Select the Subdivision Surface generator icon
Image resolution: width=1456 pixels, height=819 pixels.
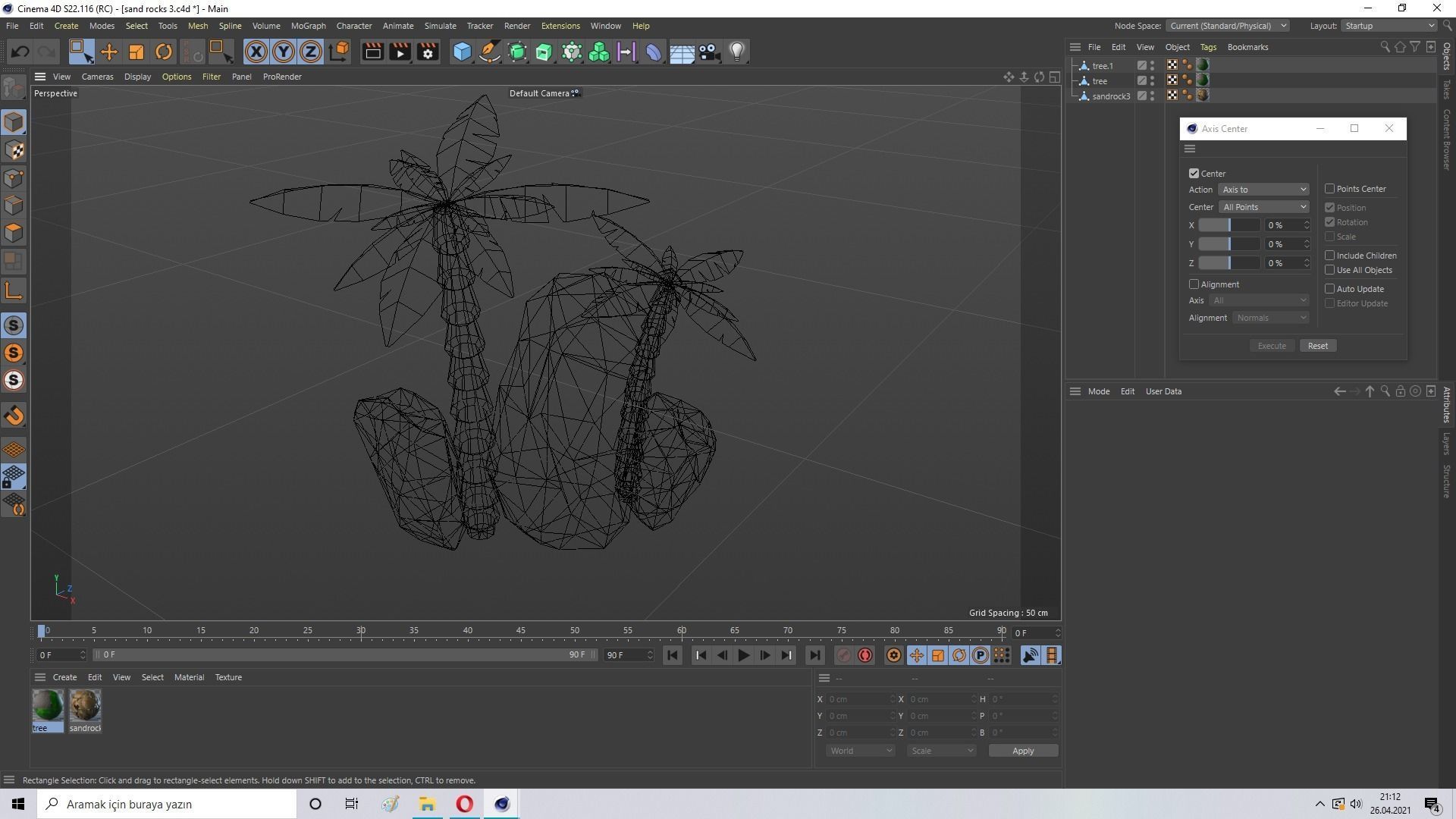517,52
